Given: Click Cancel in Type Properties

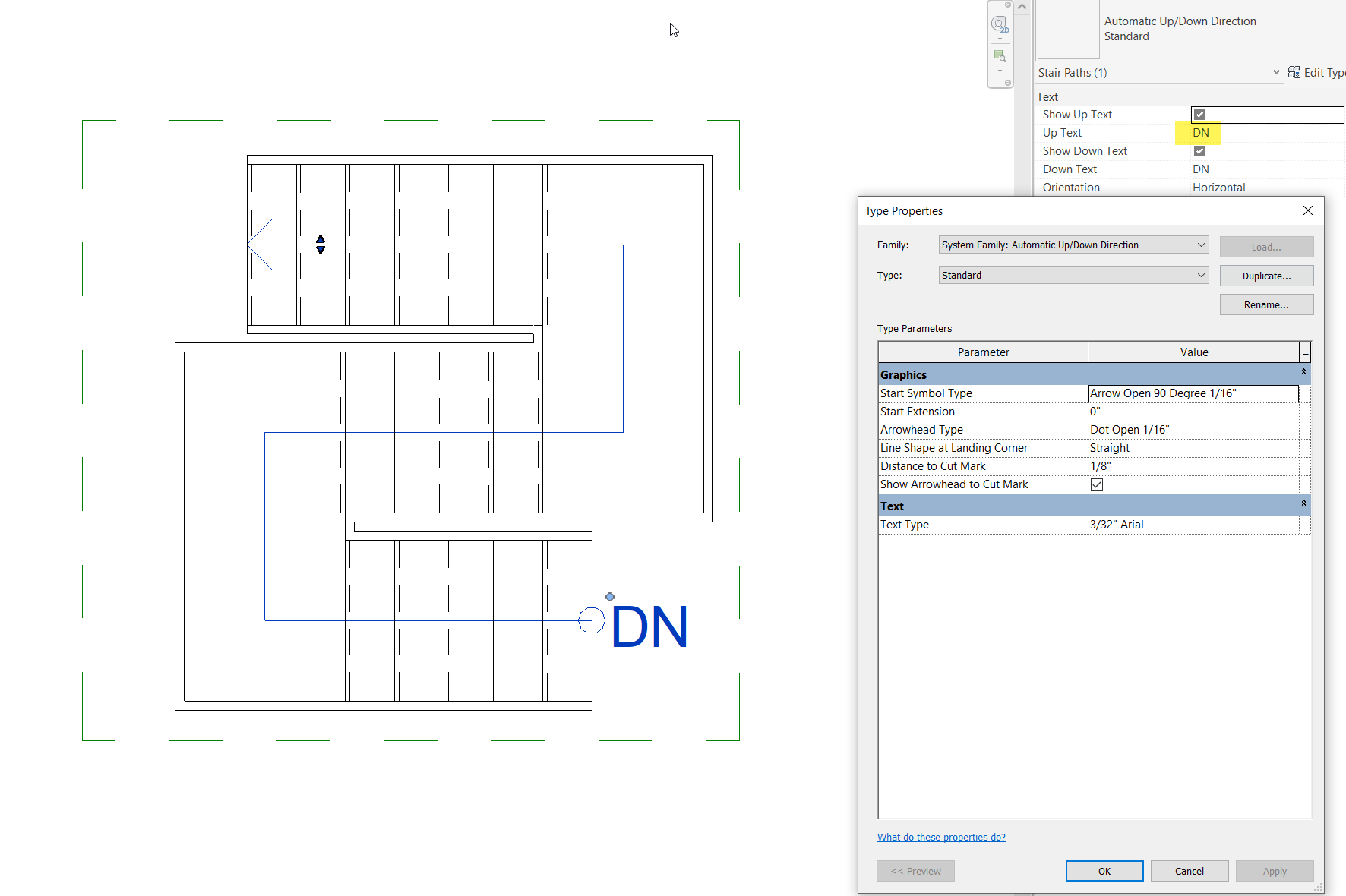Looking at the screenshot, I should tap(1190, 871).
